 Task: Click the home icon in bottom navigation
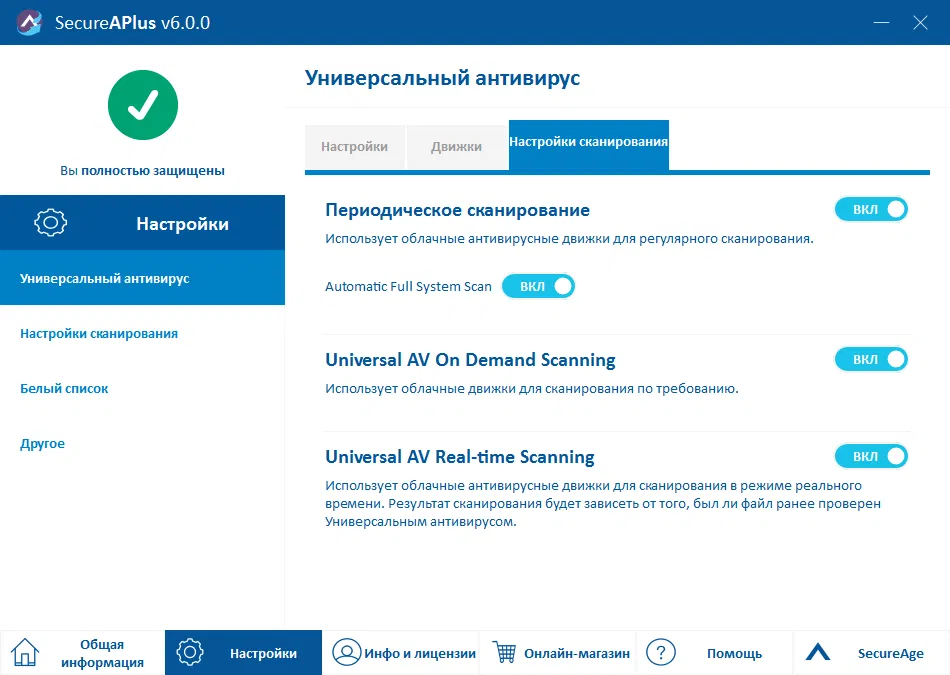tap(25, 653)
